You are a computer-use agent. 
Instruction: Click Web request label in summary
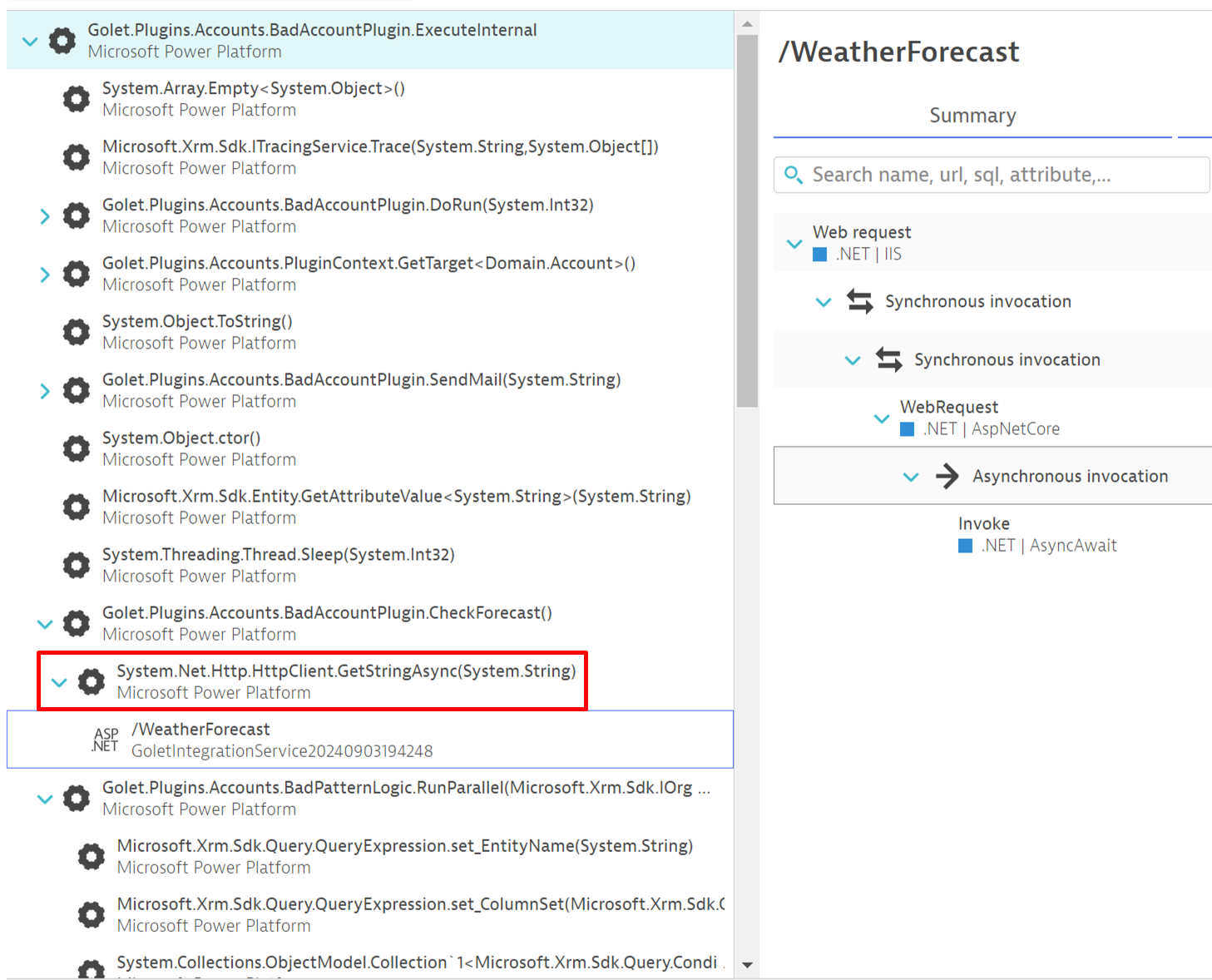862,232
